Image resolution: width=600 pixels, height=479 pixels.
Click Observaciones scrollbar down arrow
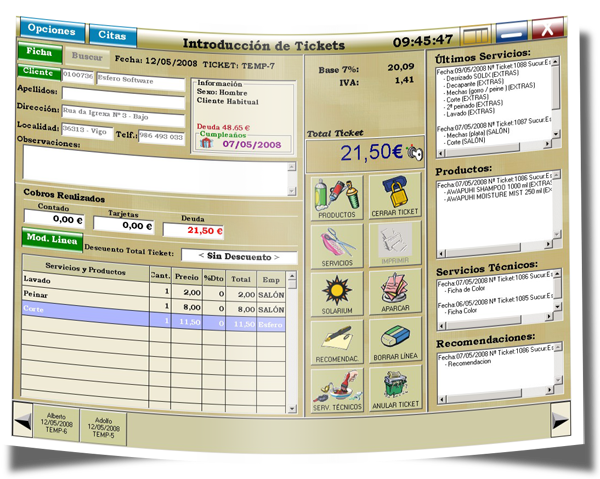[292, 191]
